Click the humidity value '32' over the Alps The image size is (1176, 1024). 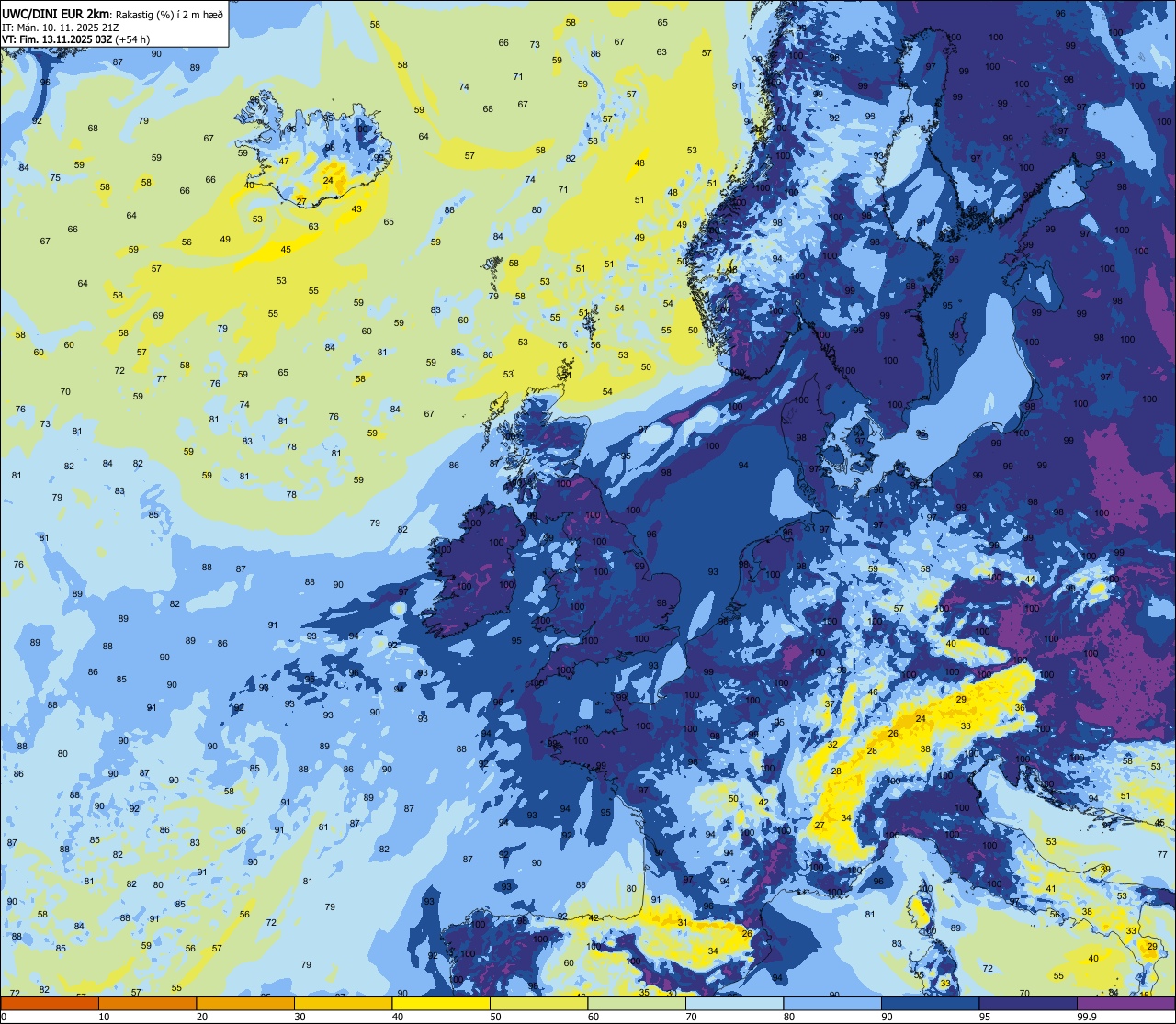[x=832, y=745]
